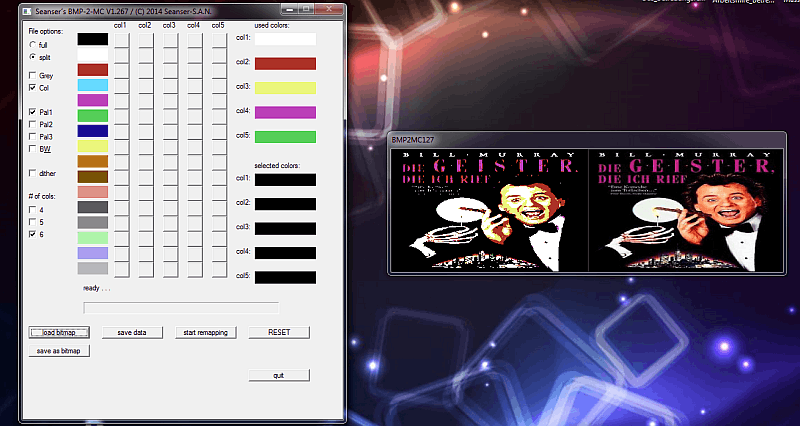
Task: Toggle the Col checkbox
Action: [x=33, y=88]
